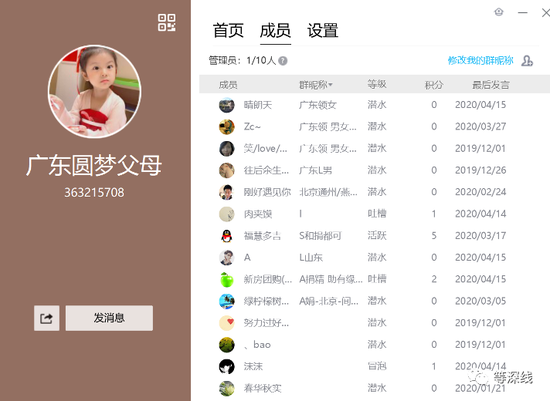550x401 pixels.
Task: Select member name 肉夹馍
Action: (258, 214)
